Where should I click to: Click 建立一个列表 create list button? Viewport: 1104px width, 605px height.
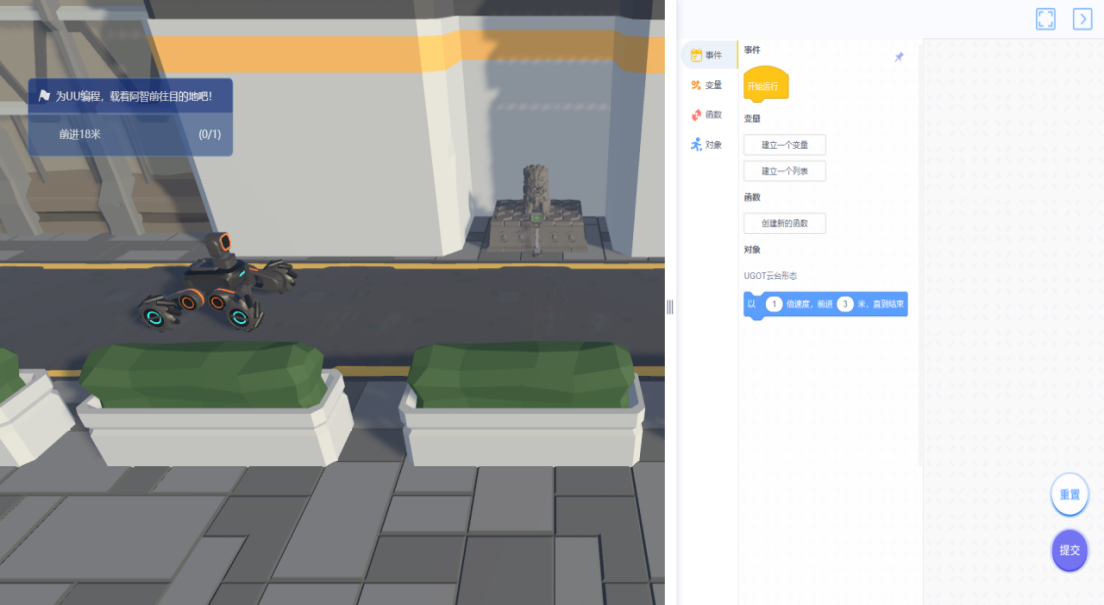point(784,171)
